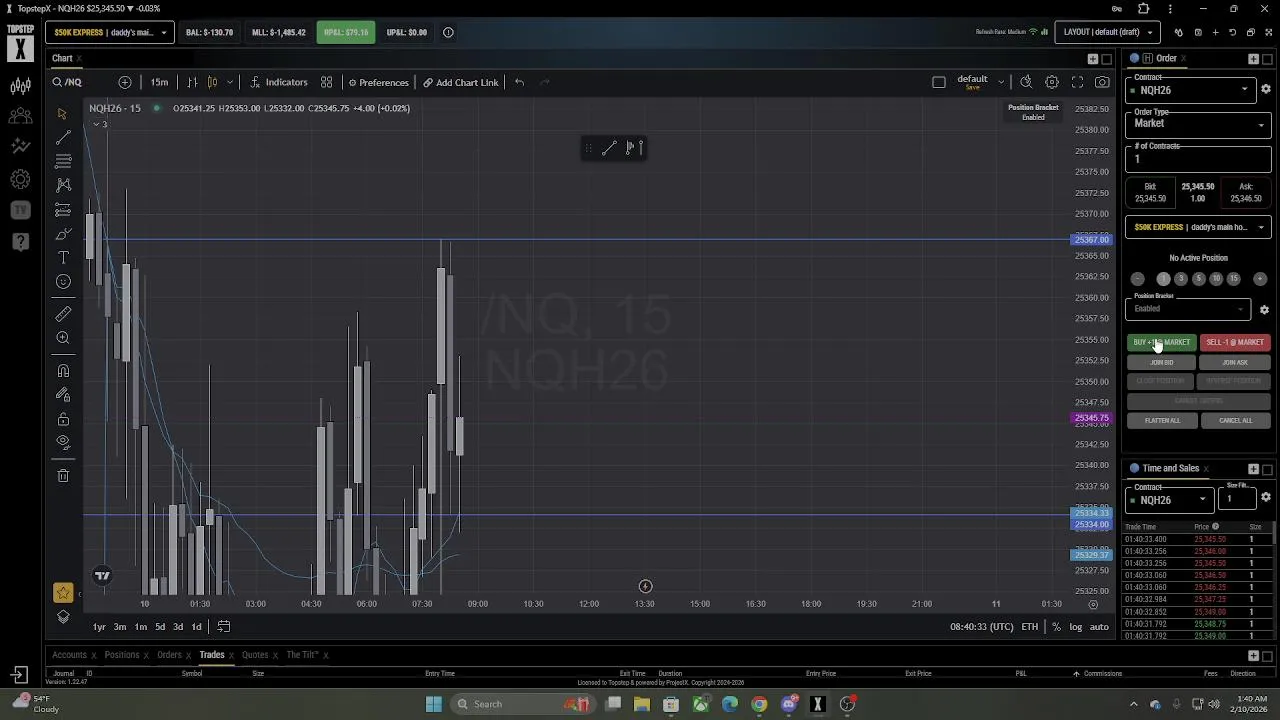Click the RP&L $79.16 indicator
1280x720 pixels.
tap(345, 32)
